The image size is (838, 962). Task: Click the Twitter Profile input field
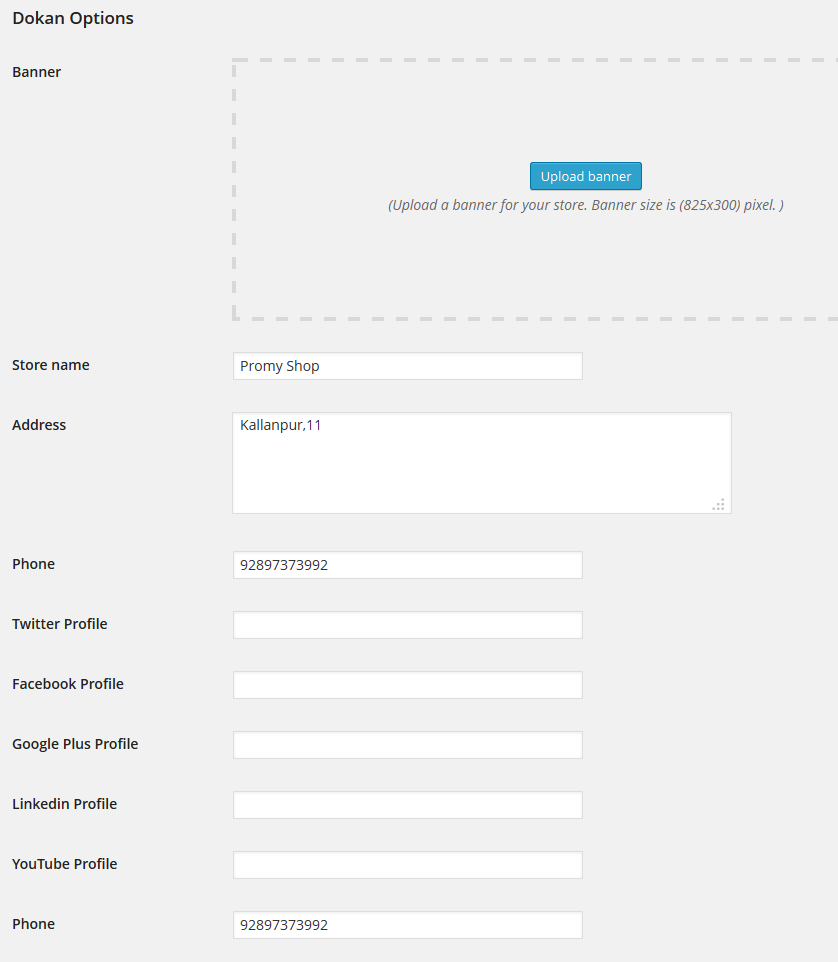pos(407,625)
